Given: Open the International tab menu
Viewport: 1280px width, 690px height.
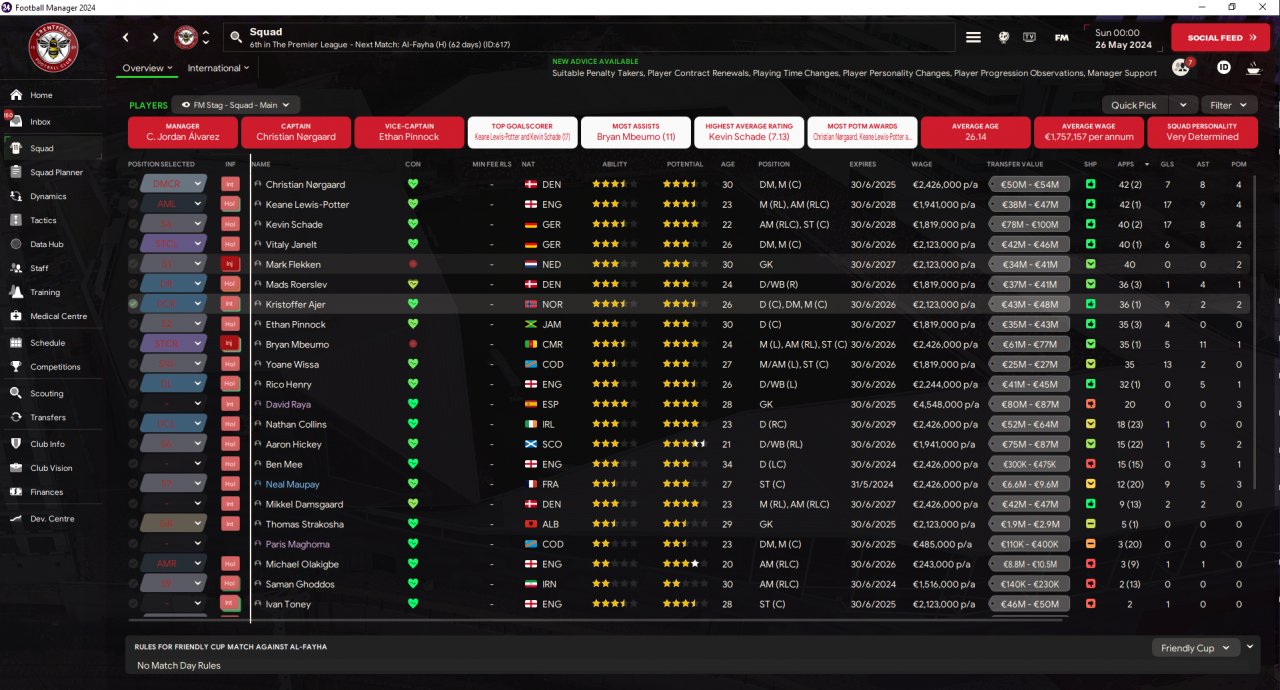Looking at the screenshot, I should pos(218,68).
